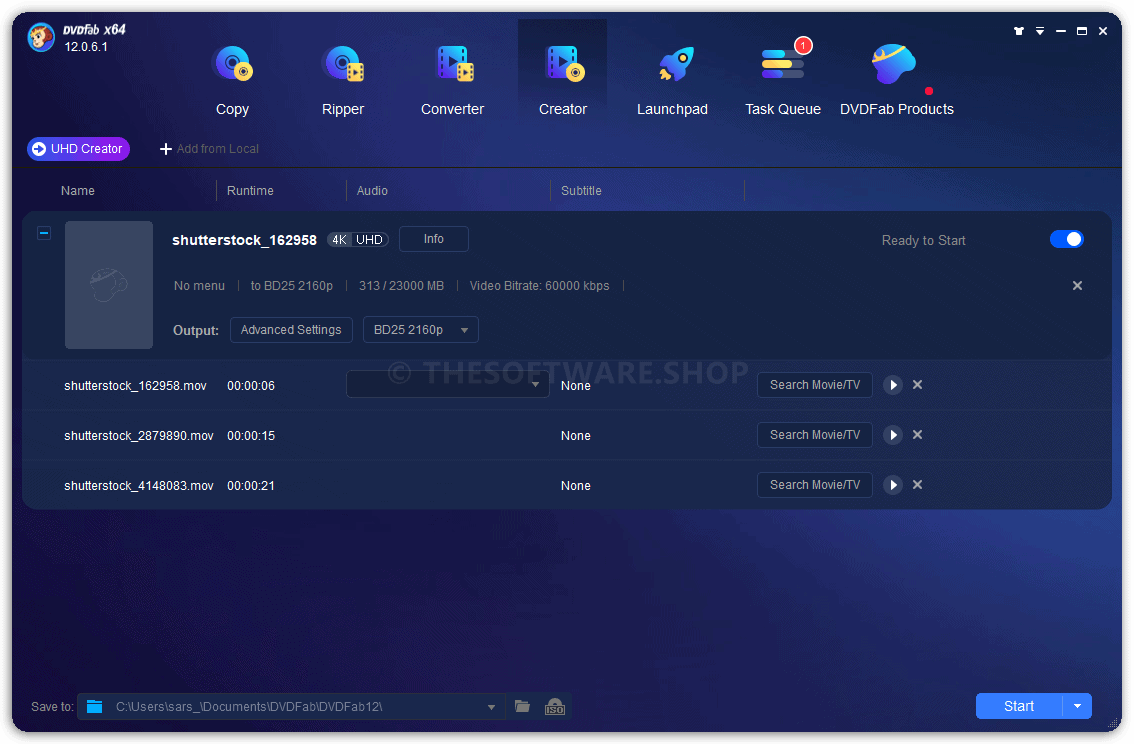1134x744 pixels.
Task: Collapse the shutterstock_162958 task group
Action: [44, 233]
